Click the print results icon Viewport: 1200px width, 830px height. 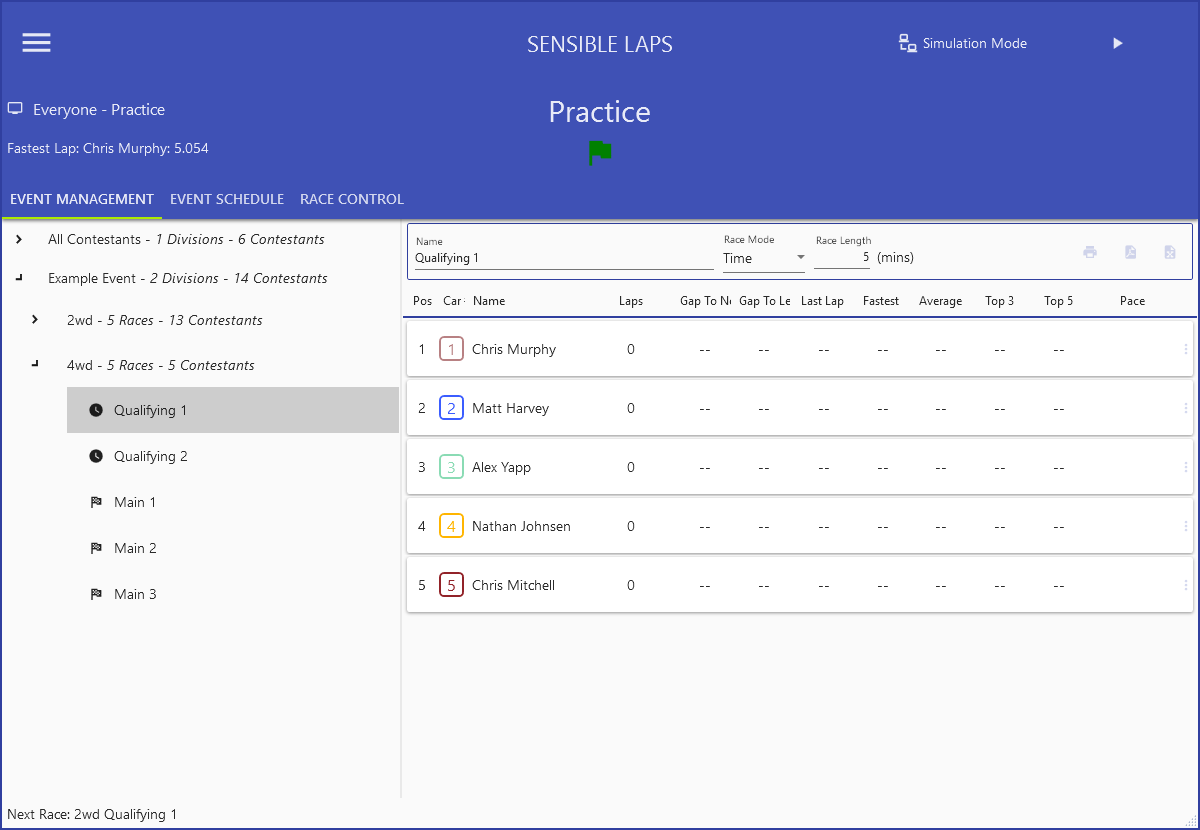pyautogui.click(x=1090, y=252)
